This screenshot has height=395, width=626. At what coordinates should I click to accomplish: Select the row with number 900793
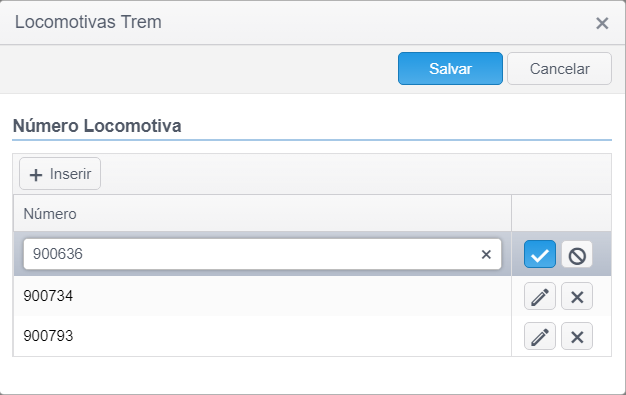[x=262, y=336]
